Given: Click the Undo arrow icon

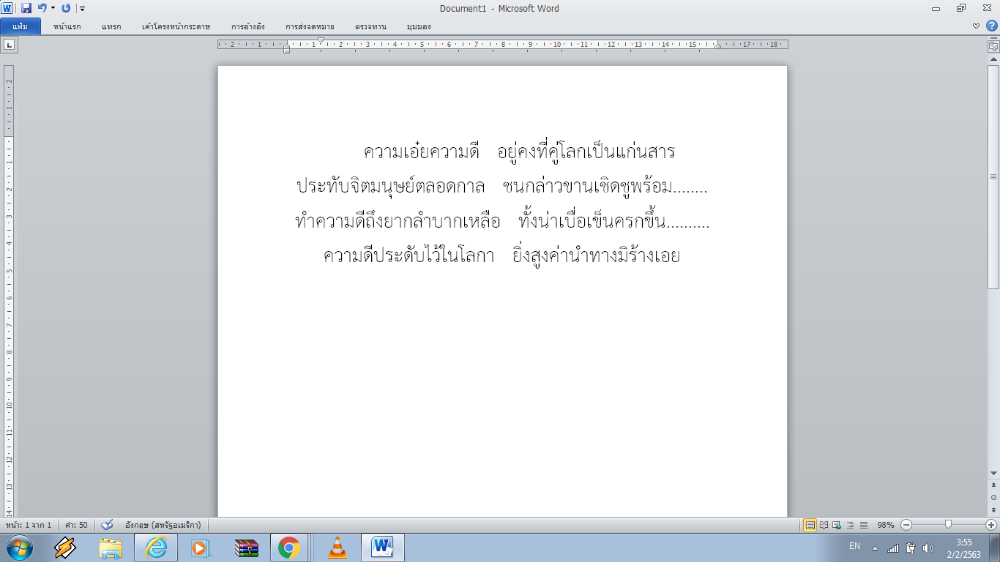Looking at the screenshot, I should coord(42,7).
